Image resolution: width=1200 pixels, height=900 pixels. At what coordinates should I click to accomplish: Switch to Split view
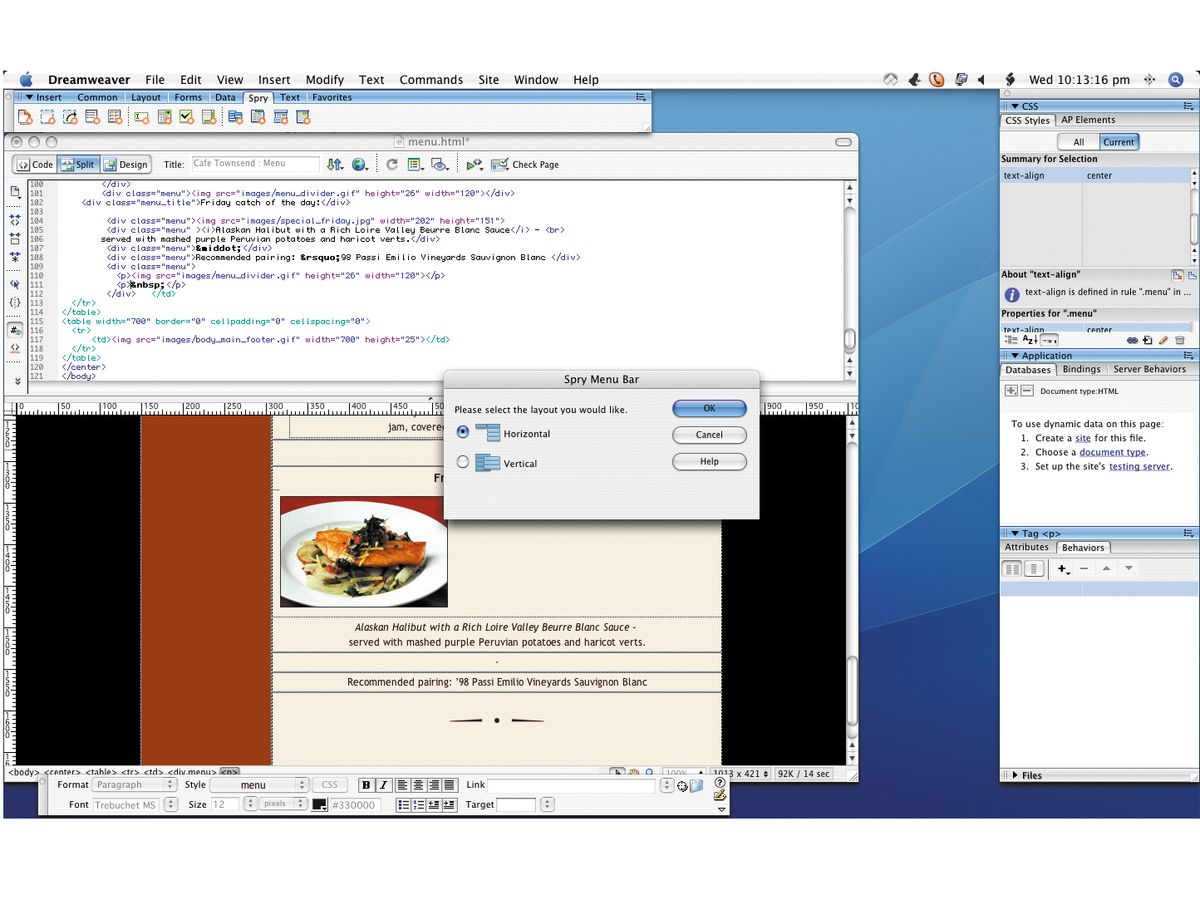(77, 164)
